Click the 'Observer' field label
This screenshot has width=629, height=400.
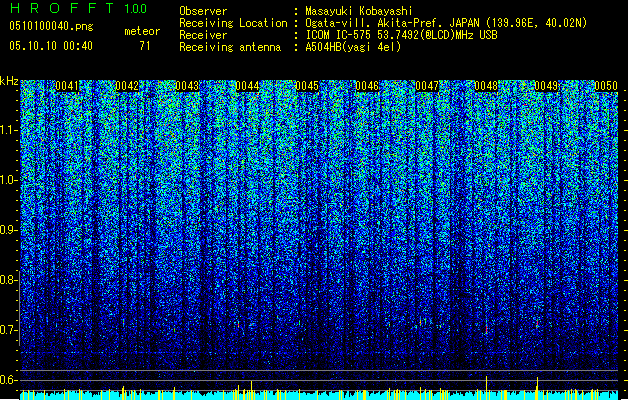click(203, 11)
